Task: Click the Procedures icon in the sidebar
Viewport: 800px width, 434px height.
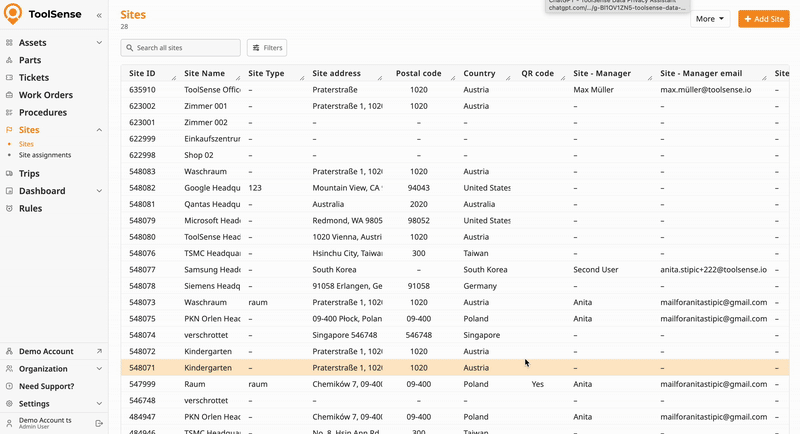Action: click(x=9, y=113)
